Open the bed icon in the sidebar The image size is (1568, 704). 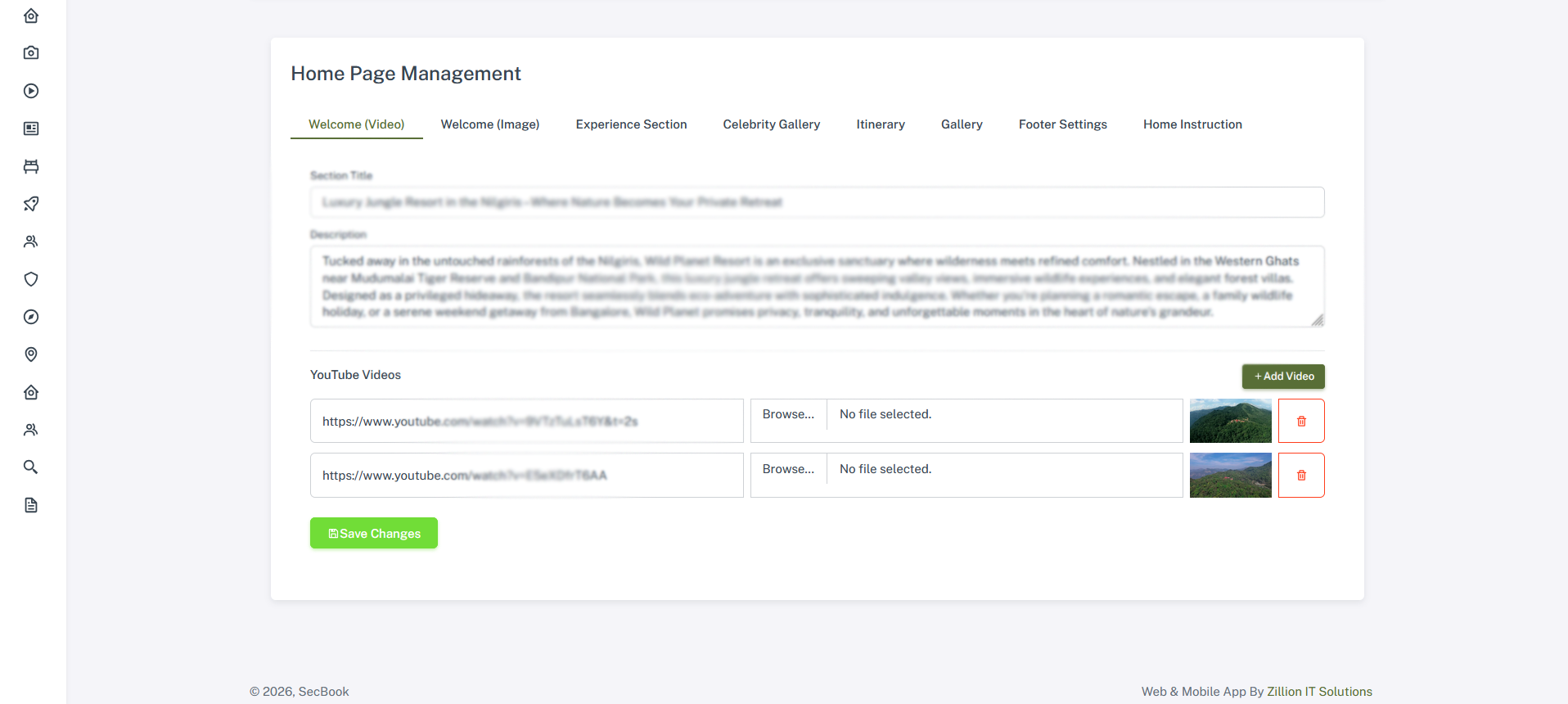coord(31,166)
